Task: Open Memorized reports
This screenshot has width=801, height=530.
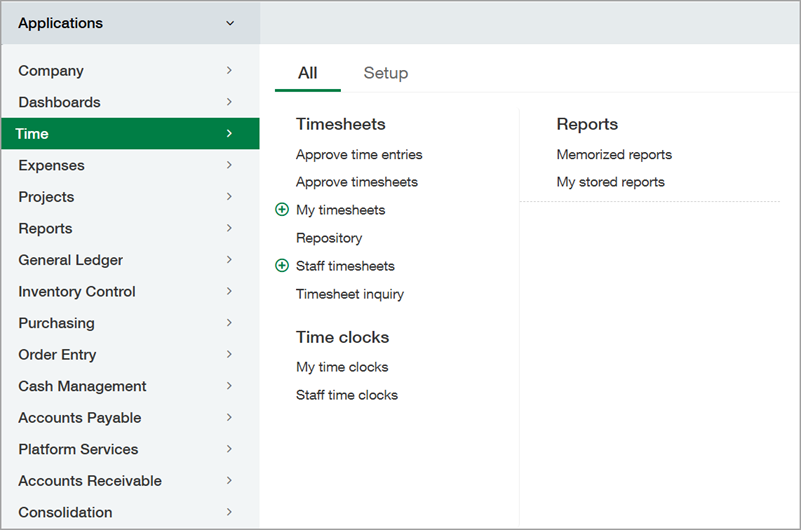Action: 614,155
